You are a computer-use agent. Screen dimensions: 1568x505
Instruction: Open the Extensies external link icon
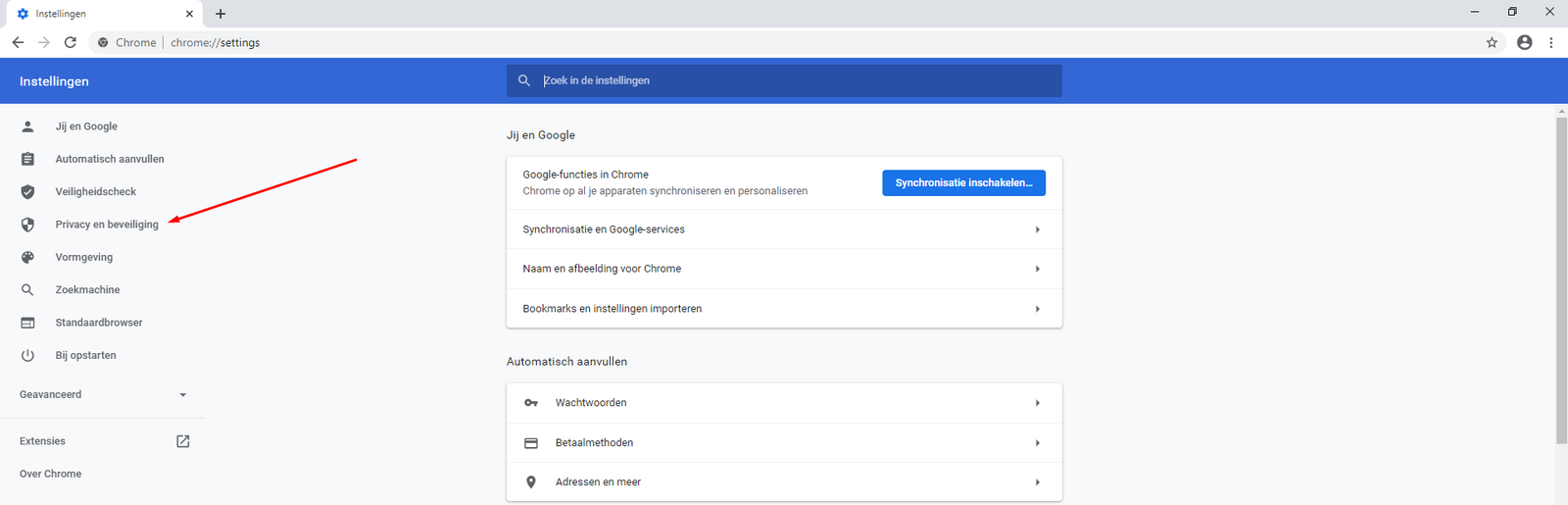pos(182,441)
